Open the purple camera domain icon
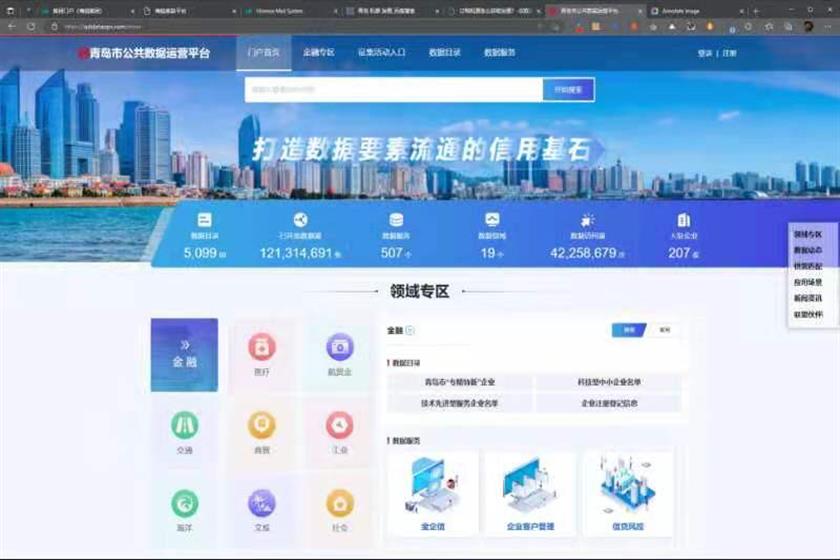This screenshot has height=560, width=840. tap(340, 347)
